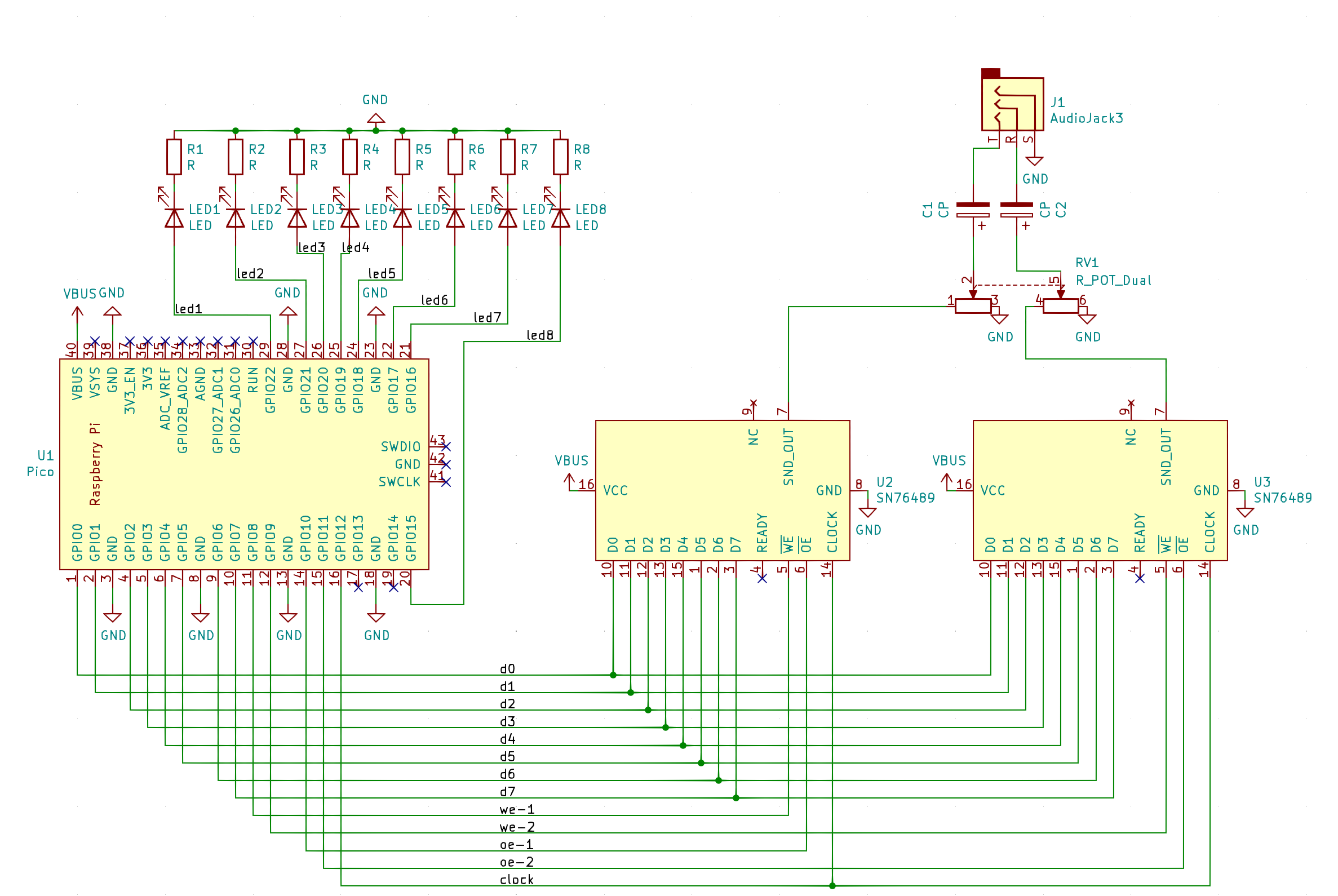This screenshot has width=1338, height=896.
Task: Click the 'we-1' net label
Action: point(517,809)
